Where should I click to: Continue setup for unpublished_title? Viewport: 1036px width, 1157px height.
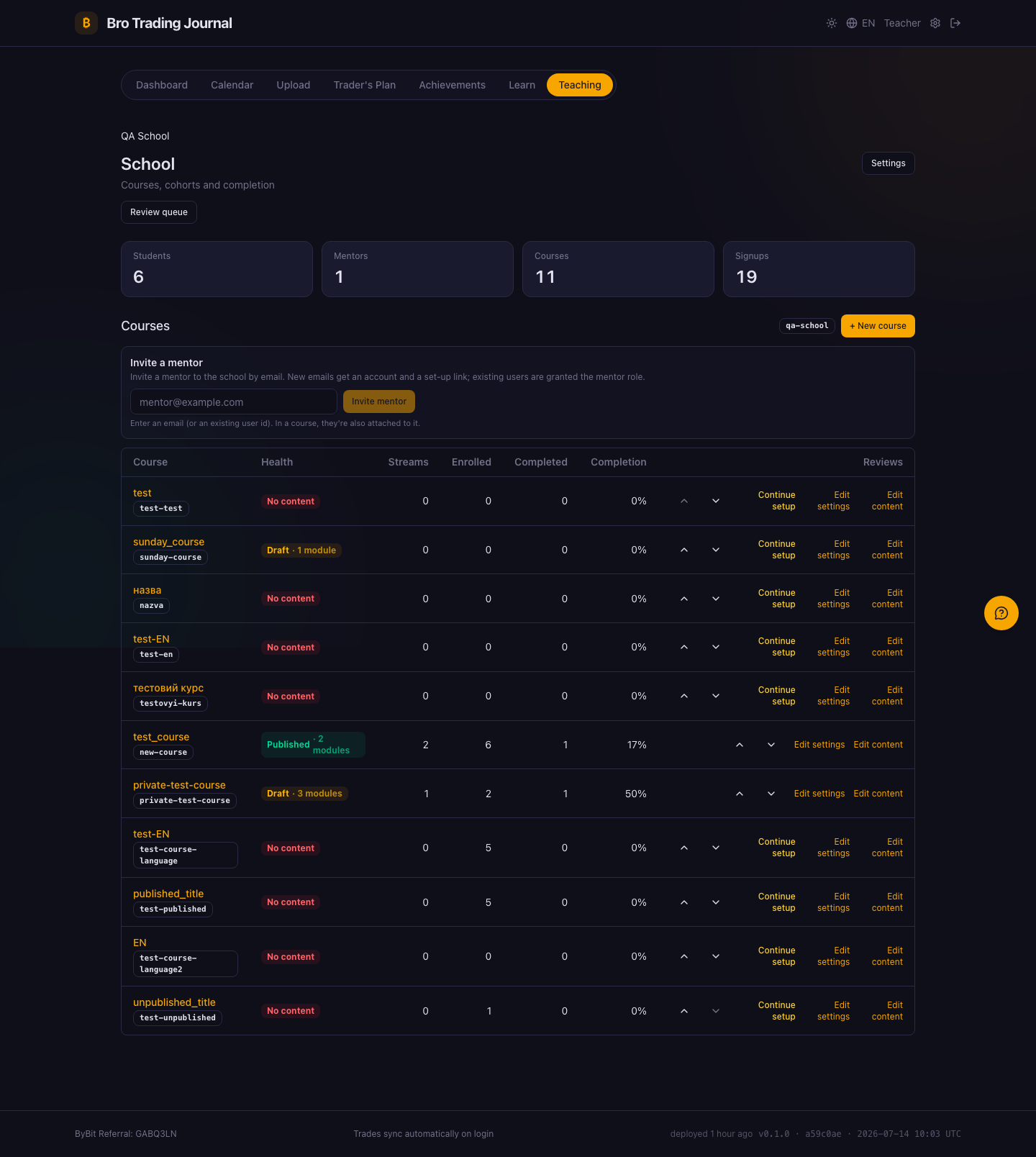[x=777, y=1011]
